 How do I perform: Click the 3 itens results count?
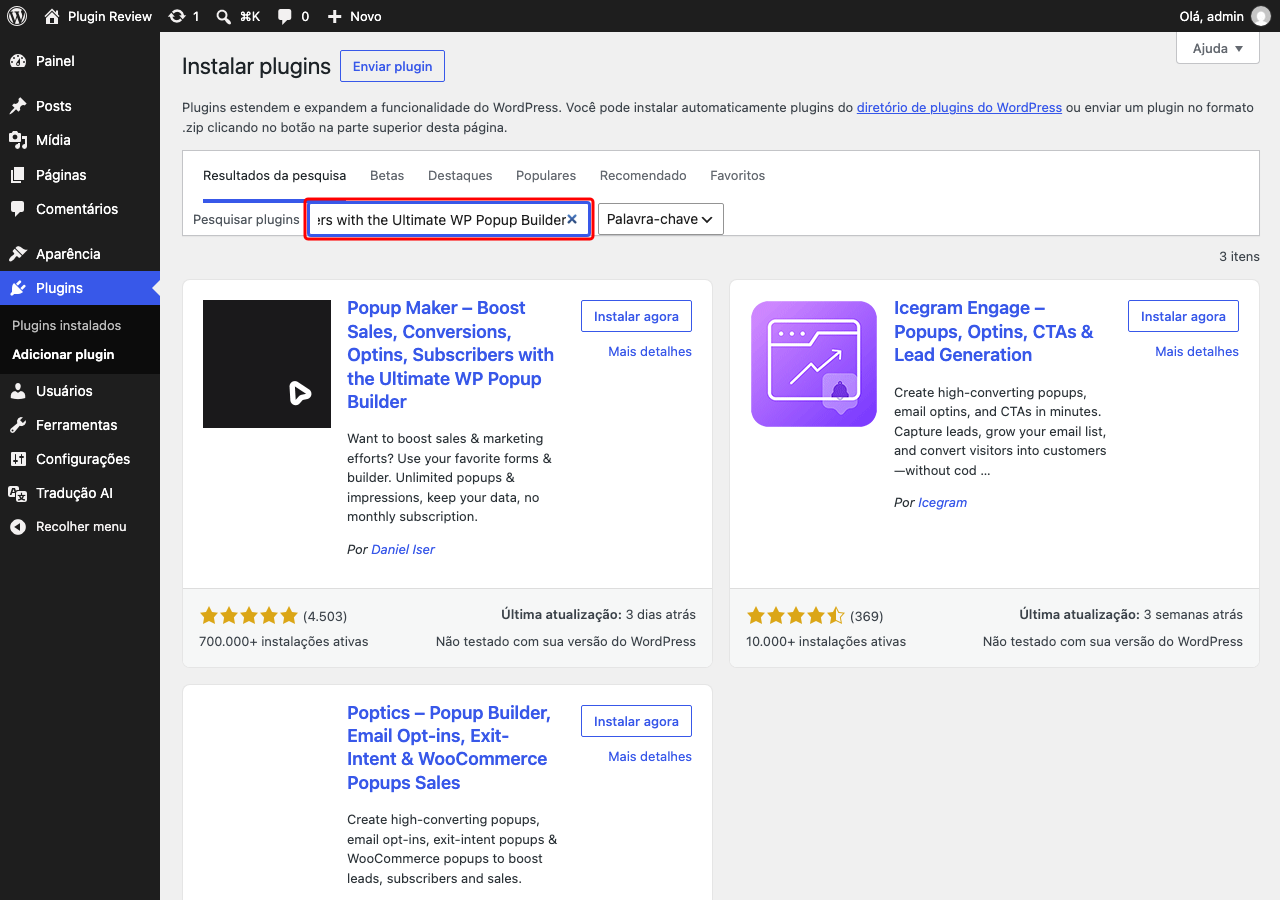[1239, 257]
